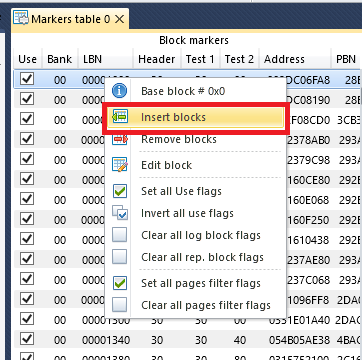Select the address cell 054B05AE38
362x360 pixels.
coord(299,340)
